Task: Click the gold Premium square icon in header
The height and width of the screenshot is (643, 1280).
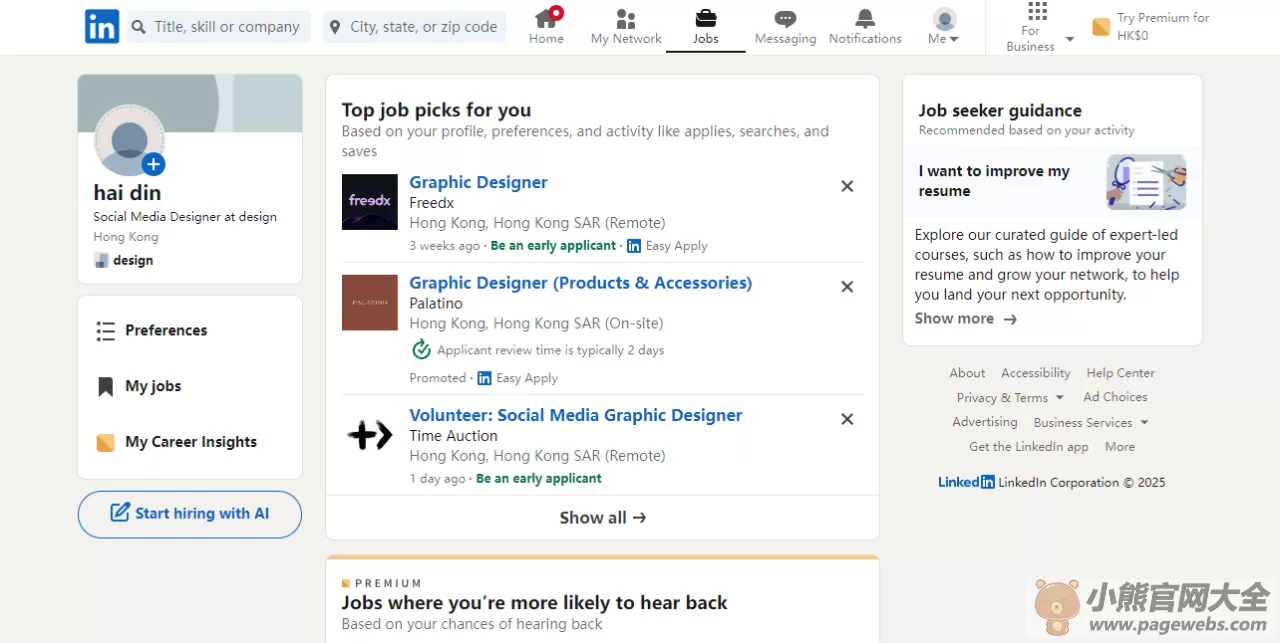Action: coord(1101,27)
